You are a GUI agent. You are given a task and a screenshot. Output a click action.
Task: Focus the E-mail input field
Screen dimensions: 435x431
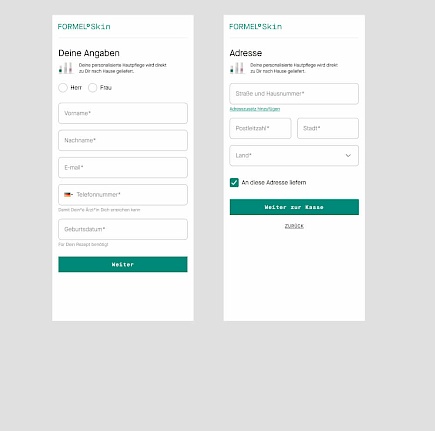pos(123,168)
